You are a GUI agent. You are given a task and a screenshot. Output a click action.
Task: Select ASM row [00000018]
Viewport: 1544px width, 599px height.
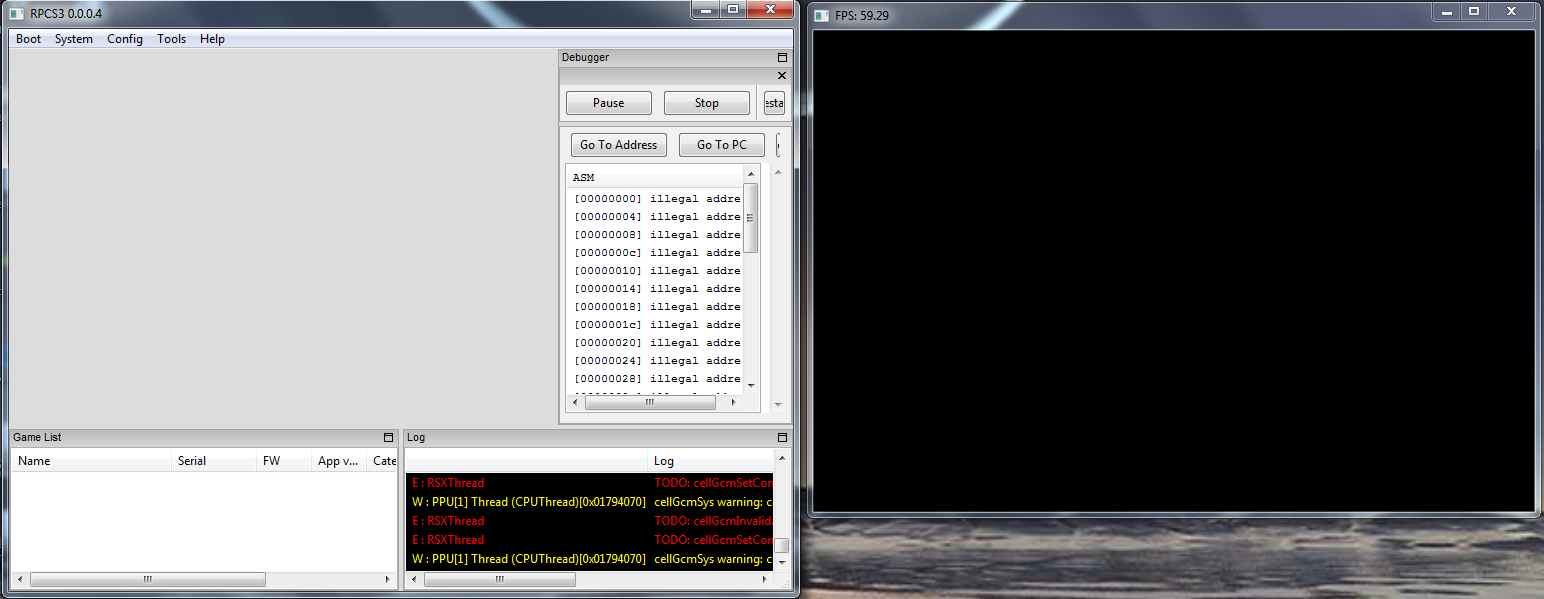(655, 307)
